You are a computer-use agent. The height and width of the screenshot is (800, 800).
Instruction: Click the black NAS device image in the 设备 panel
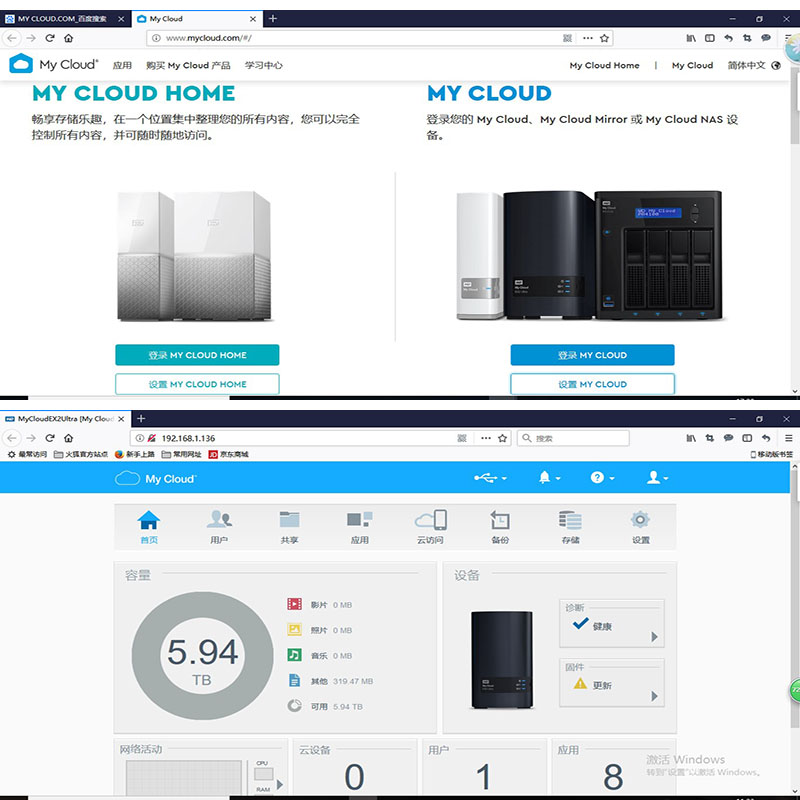point(502,660)
